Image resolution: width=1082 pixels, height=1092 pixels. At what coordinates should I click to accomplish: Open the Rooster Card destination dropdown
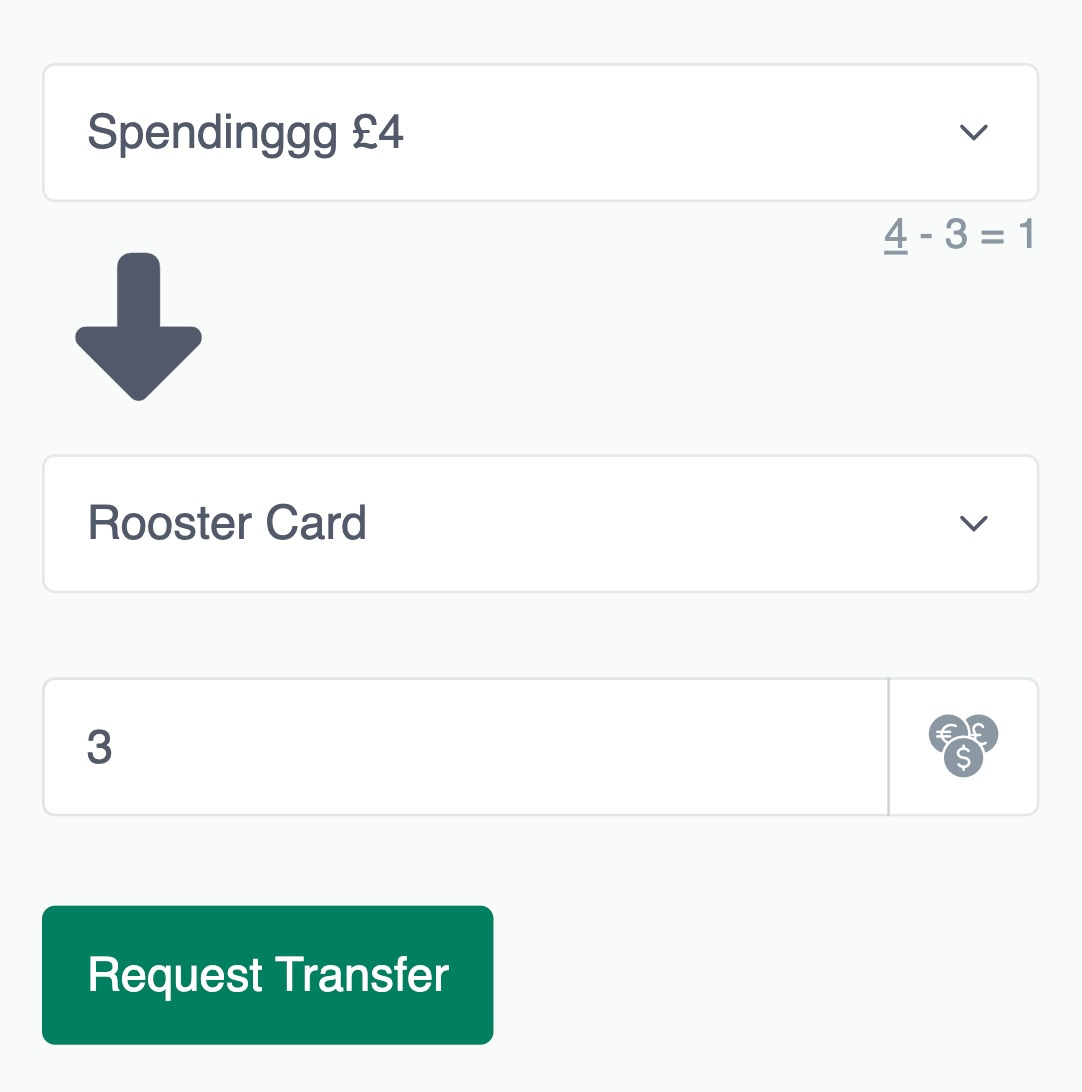pos(540,524)
